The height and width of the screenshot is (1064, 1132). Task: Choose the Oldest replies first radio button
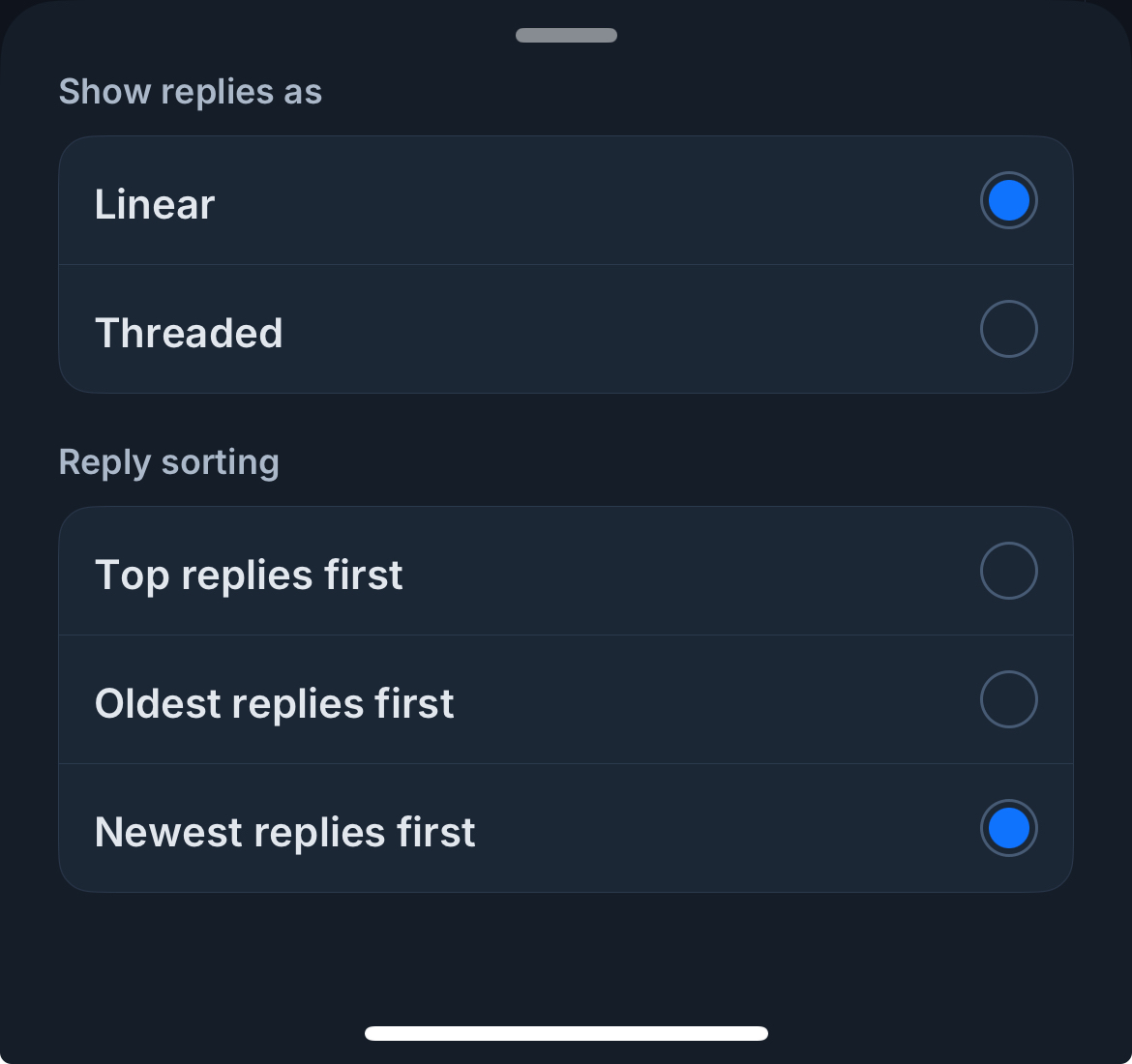(1008, 700)
